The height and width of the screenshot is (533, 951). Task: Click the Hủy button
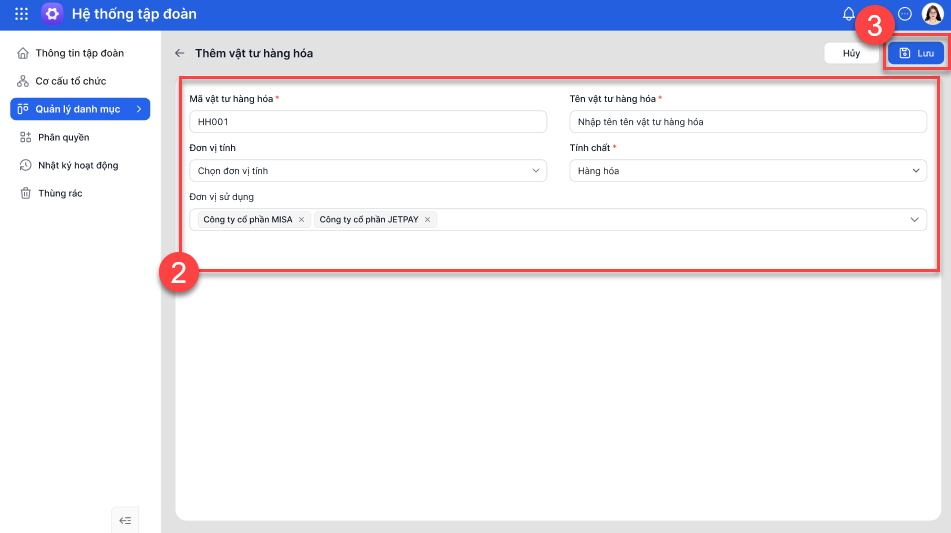tap(851, 53)
